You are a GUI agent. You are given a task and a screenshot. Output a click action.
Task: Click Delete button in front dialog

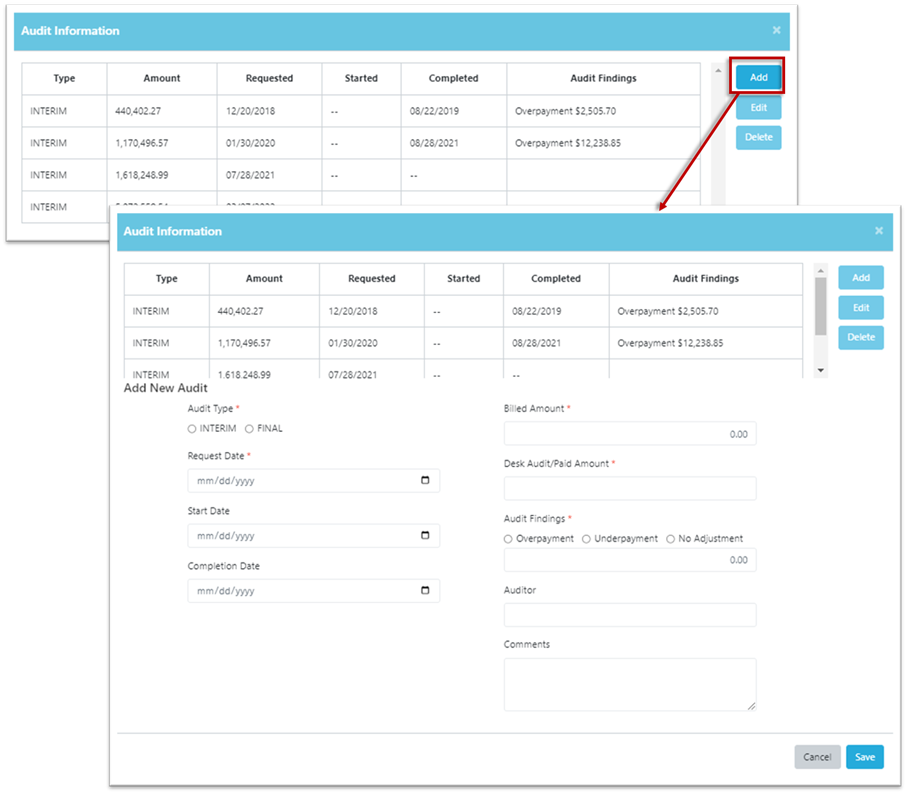click(860, 337)
